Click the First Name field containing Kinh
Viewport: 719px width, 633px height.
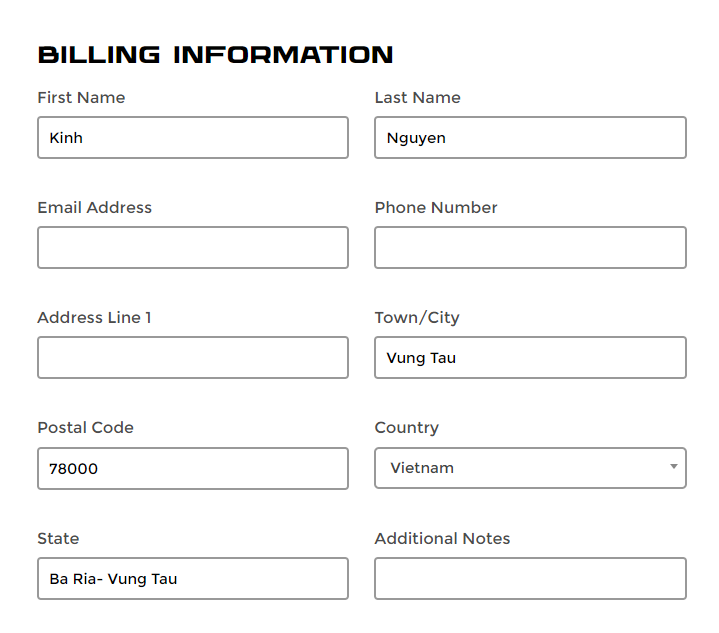point(193,138)
